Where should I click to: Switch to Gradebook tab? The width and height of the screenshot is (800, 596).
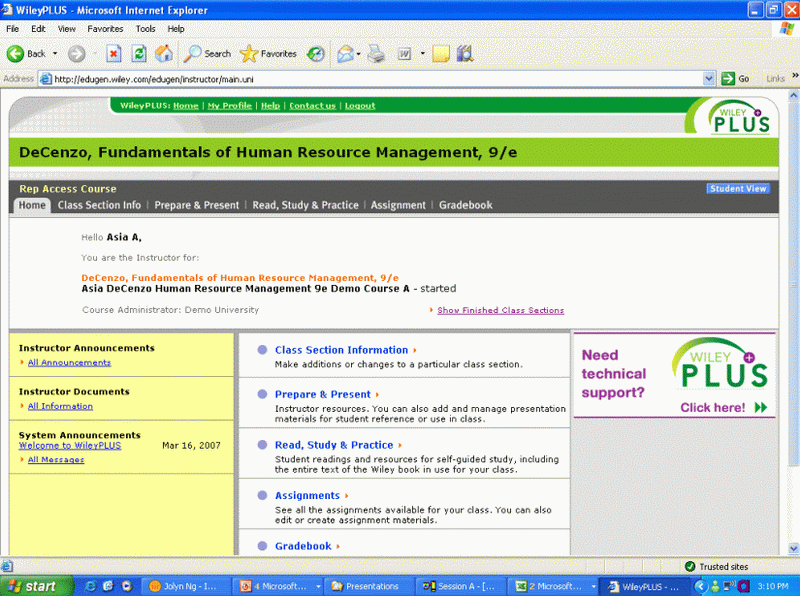(x=466, y=205)
